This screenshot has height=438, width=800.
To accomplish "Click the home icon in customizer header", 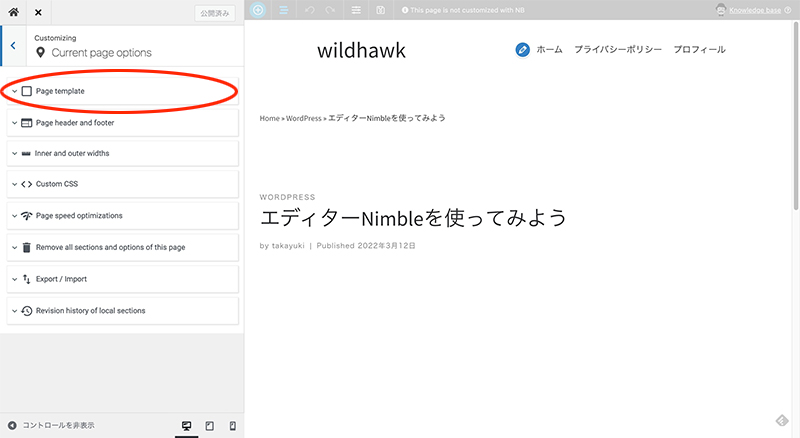I will [14, 12].
